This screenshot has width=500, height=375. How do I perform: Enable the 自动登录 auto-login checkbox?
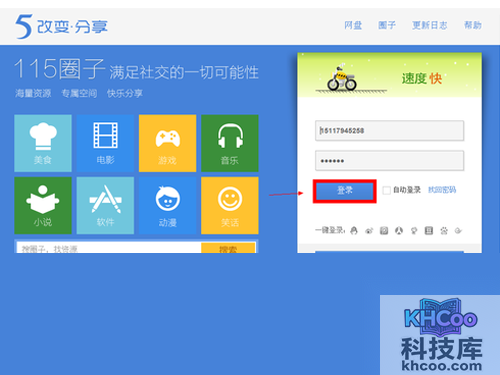click(x=387, y=190)
